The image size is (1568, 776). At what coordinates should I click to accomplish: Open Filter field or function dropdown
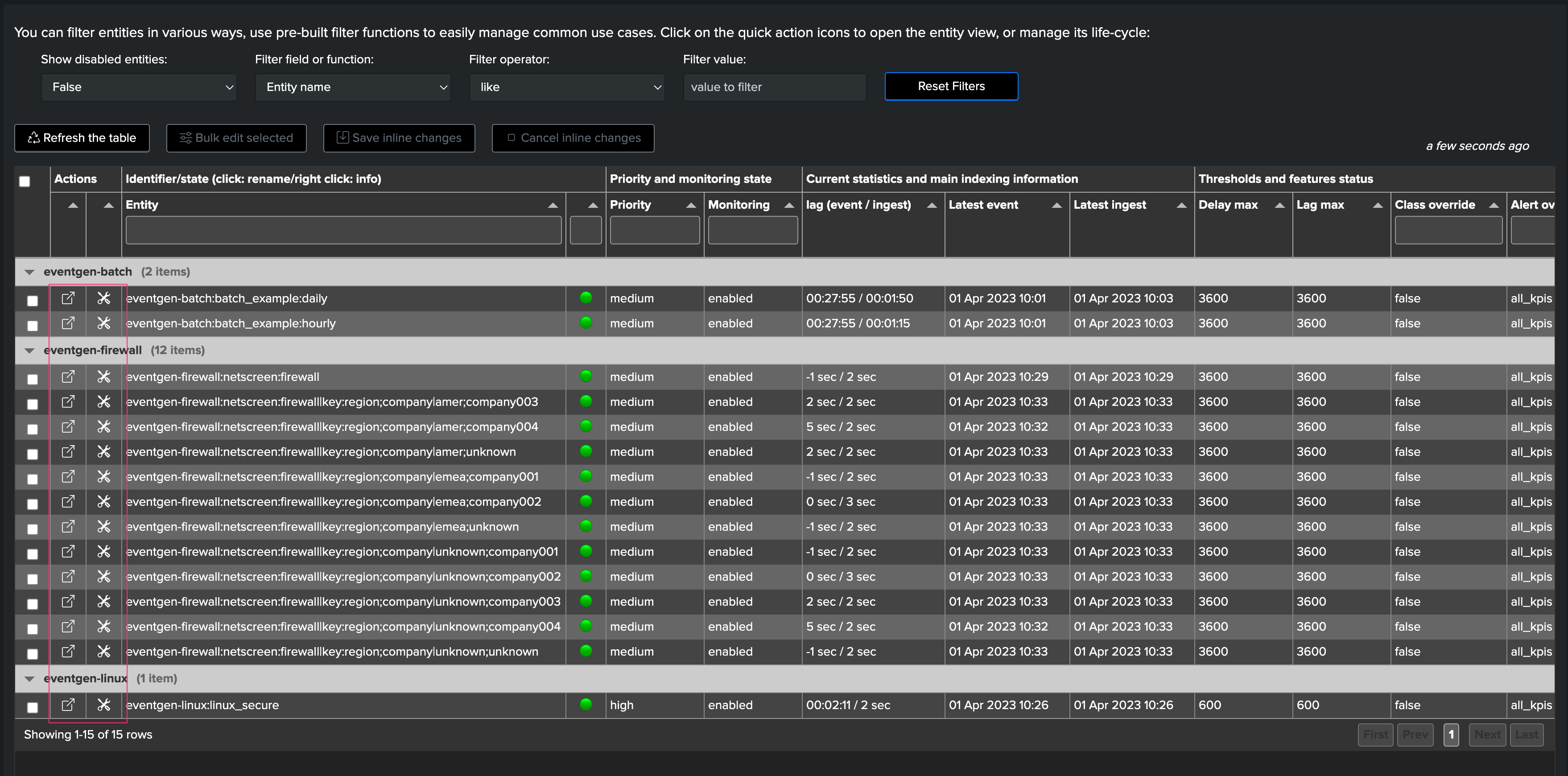(353, 87)
